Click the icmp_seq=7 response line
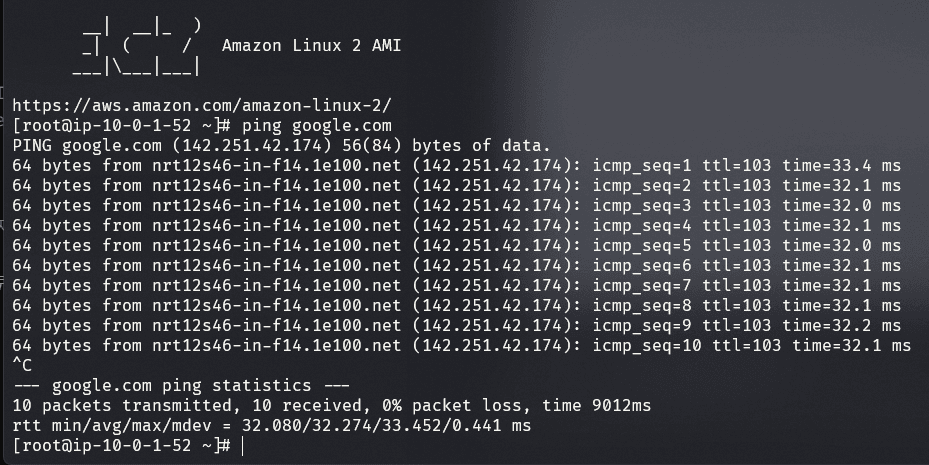 [456, 285]
